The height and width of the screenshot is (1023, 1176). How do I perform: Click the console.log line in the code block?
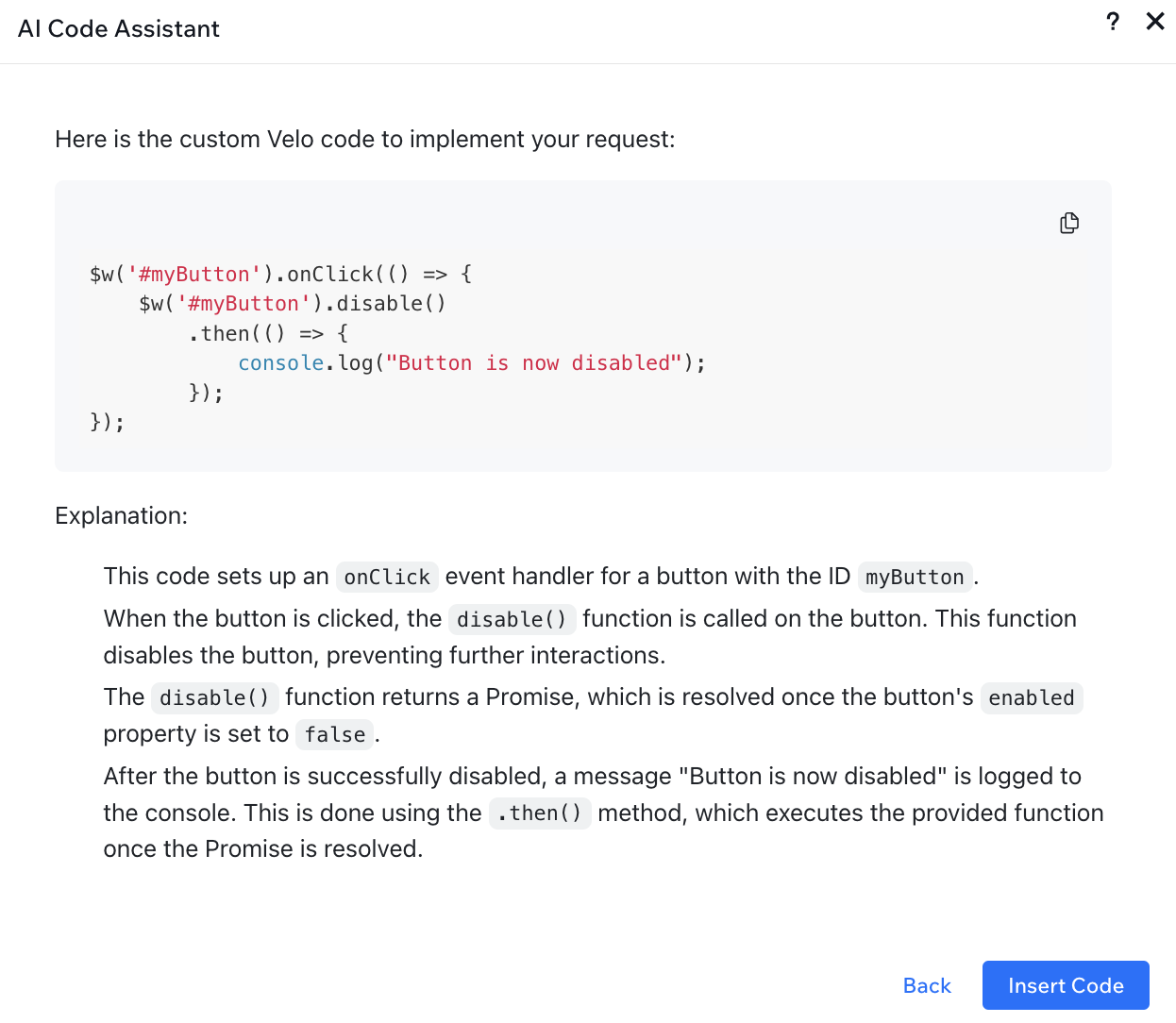click(472, 362)
